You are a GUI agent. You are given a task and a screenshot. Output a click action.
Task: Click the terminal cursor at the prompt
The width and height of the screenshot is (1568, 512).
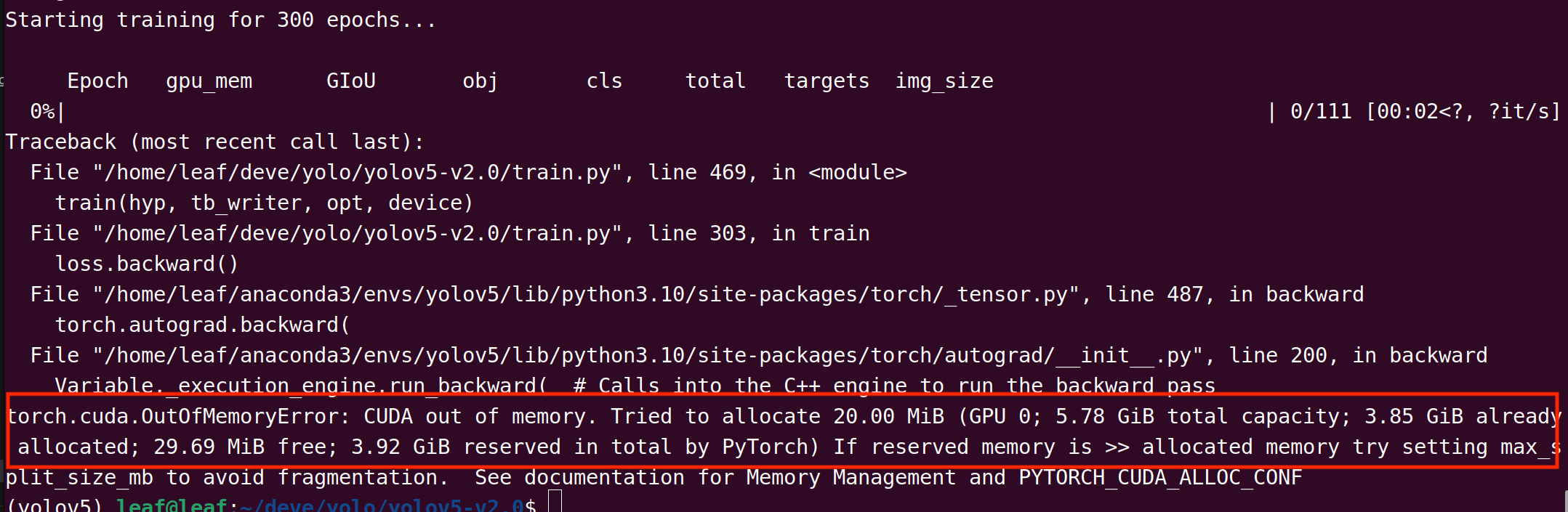pos(555,502)
